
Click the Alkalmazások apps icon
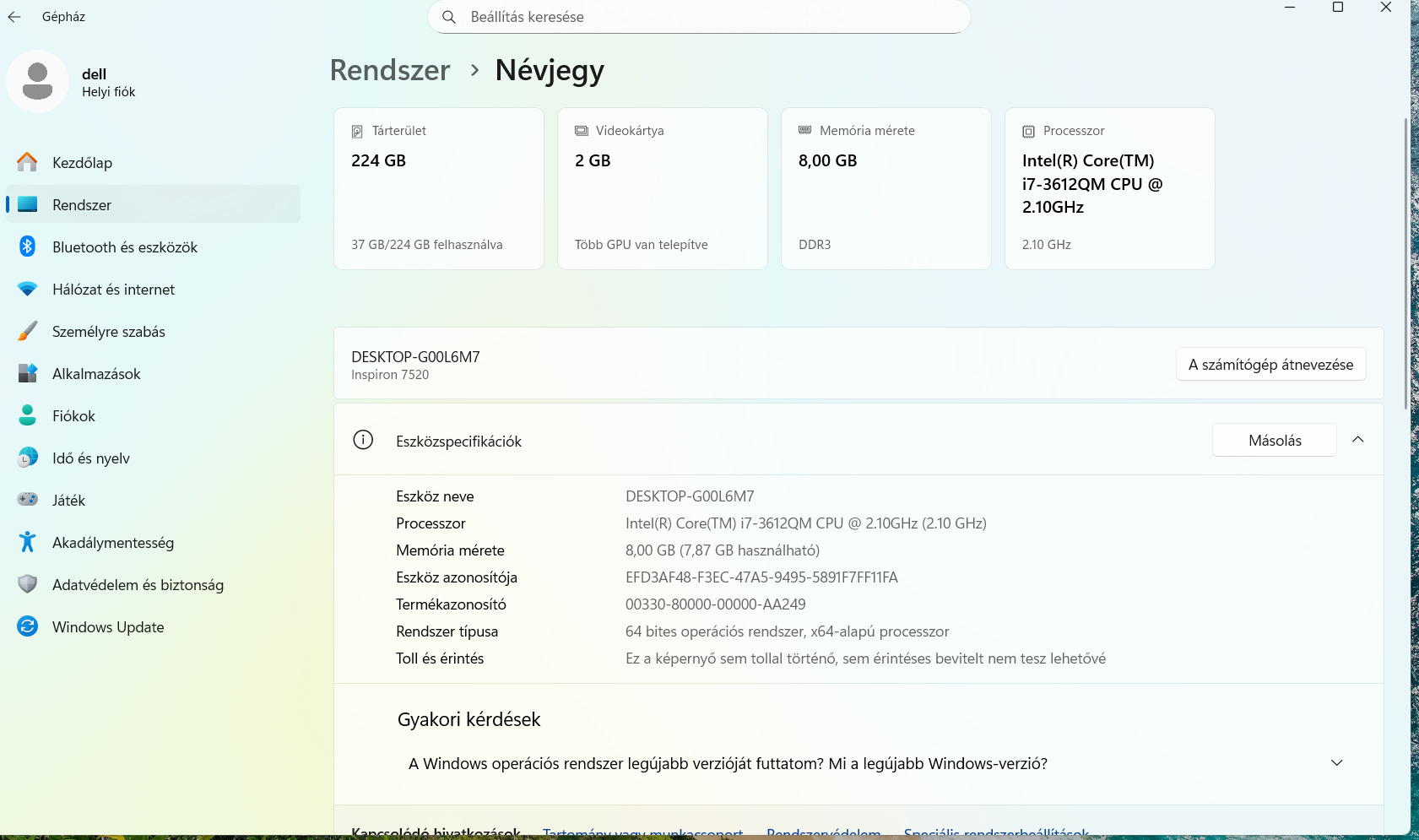[x=27, y=373]
